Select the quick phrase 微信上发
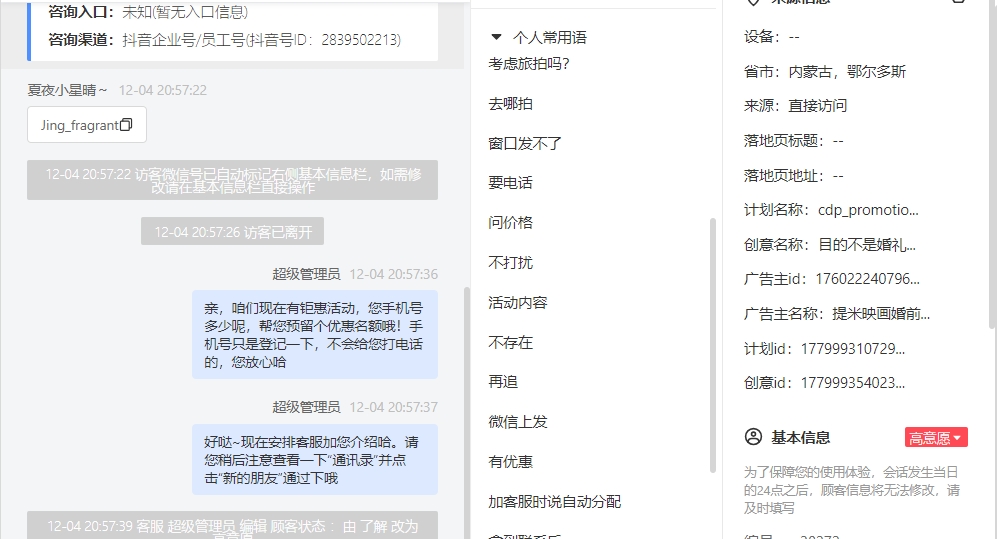Screen dimensions: 997x539 (518, 422)
